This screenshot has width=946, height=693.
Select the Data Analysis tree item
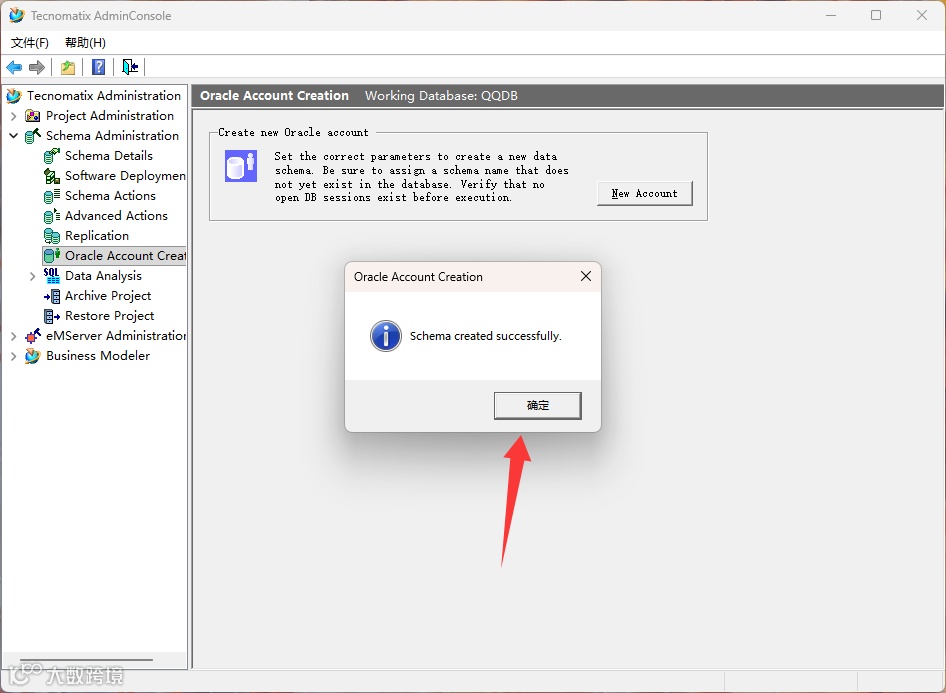coord(103,276)
